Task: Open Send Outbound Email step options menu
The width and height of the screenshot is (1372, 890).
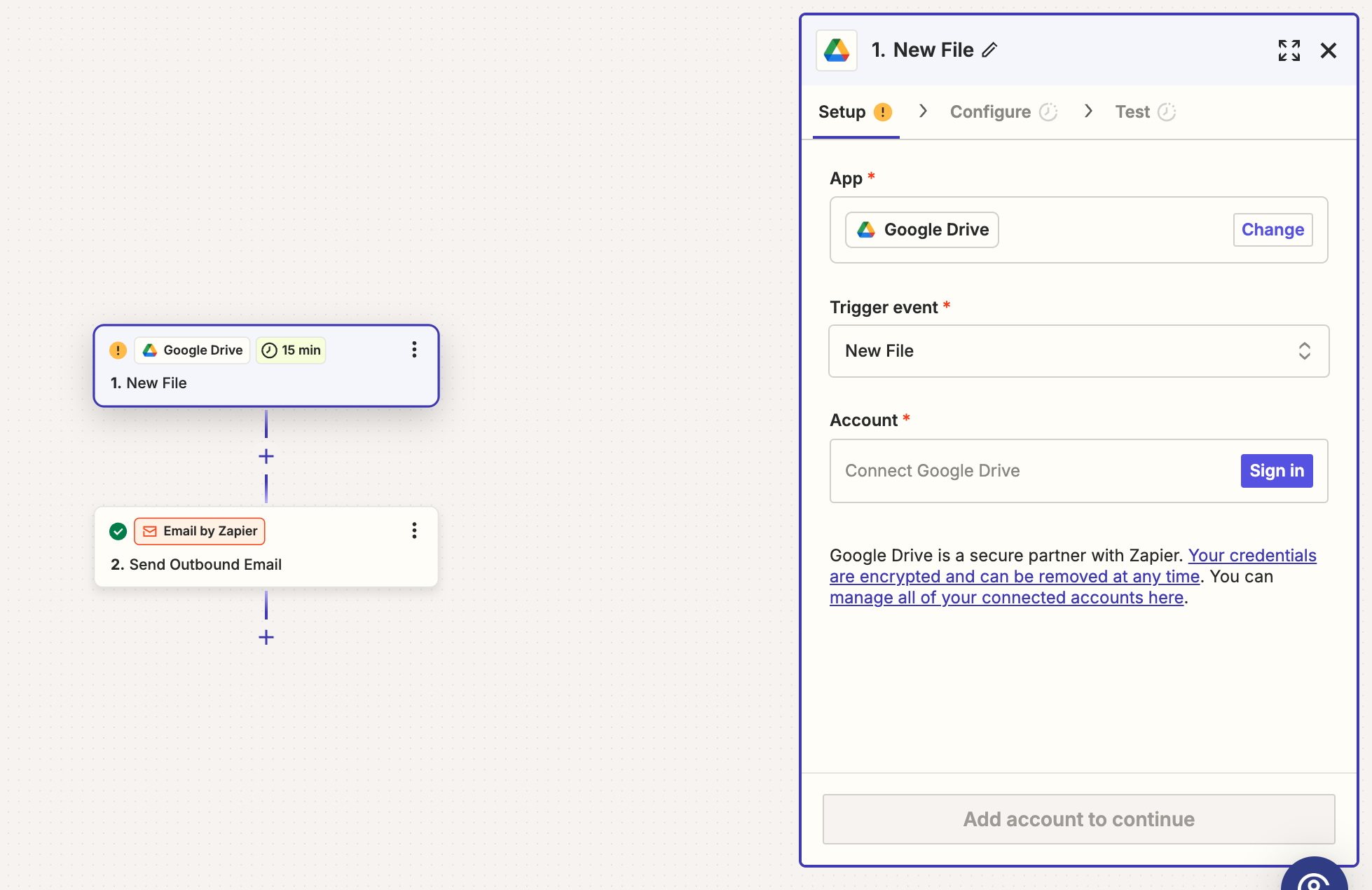Action: point(414,530)
